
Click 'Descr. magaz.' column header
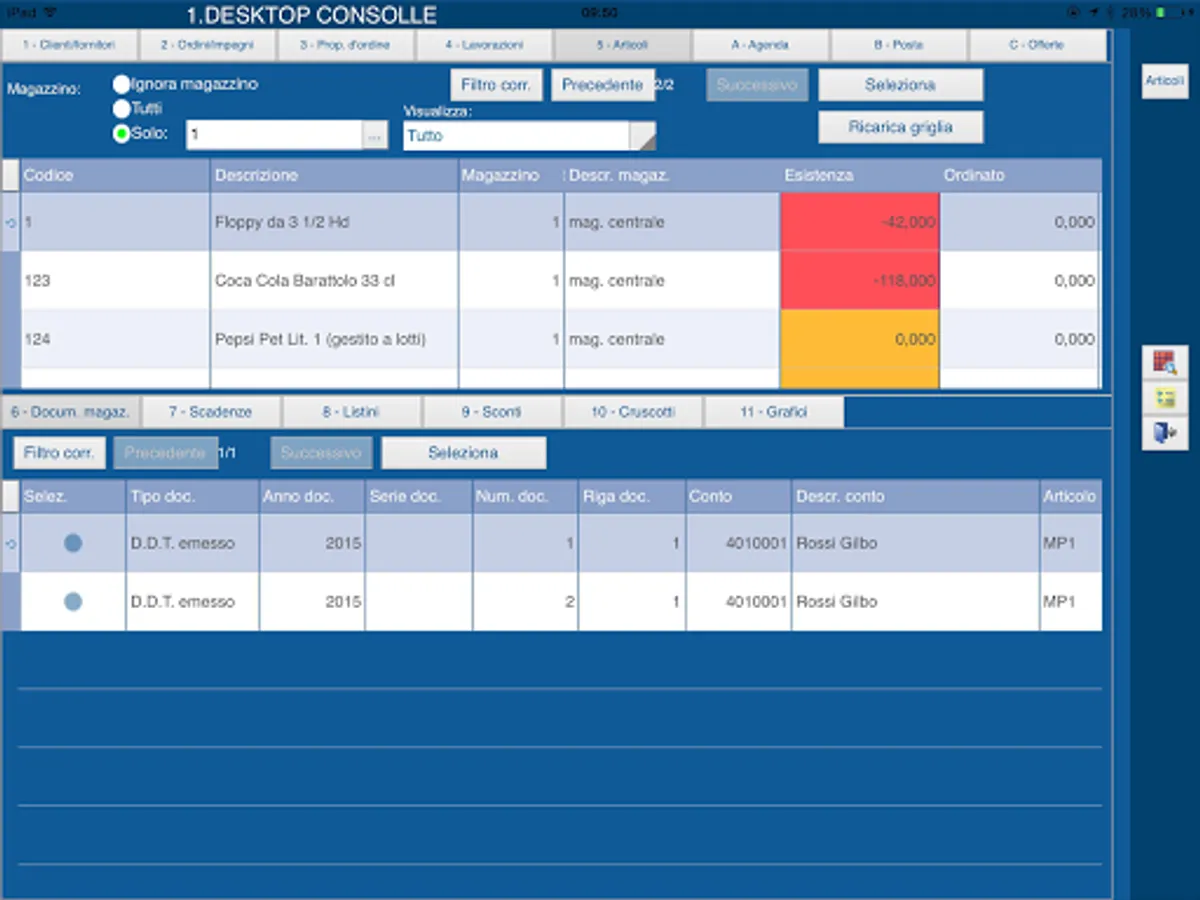[671, 175]
